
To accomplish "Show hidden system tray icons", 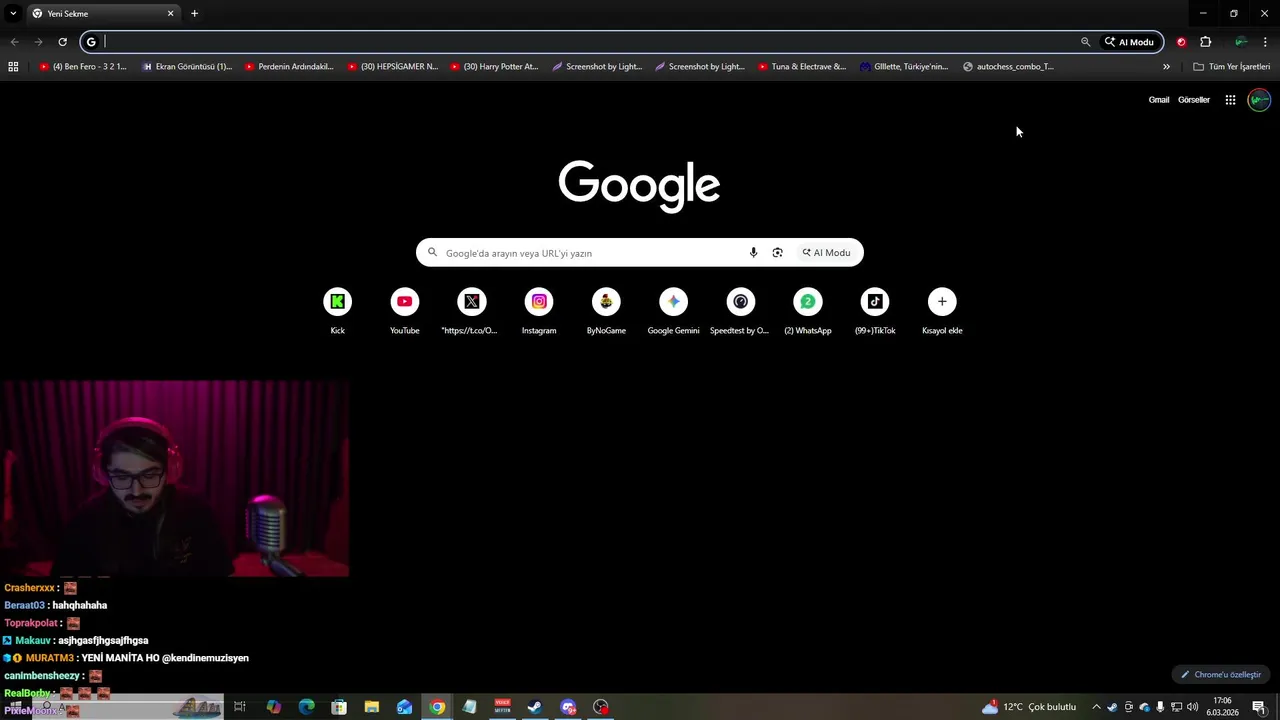I will pos(1096,707).
